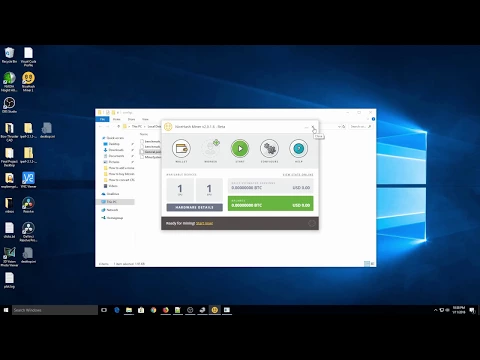
Task: Open the View tab in File Explorer
Action: (x=145, y=119)
